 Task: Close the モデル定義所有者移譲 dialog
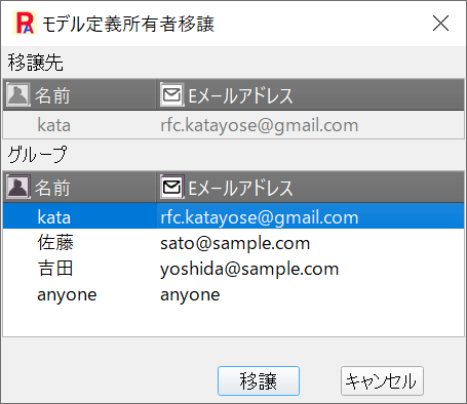441,23
